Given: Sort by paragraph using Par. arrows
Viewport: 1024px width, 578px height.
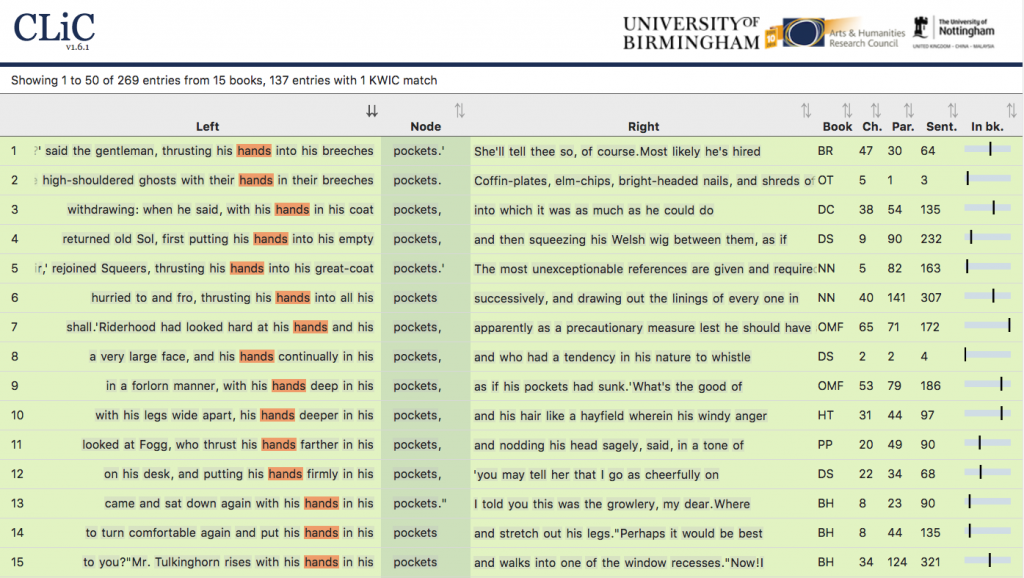Looking at the screenshot, I should coord(908,111).
